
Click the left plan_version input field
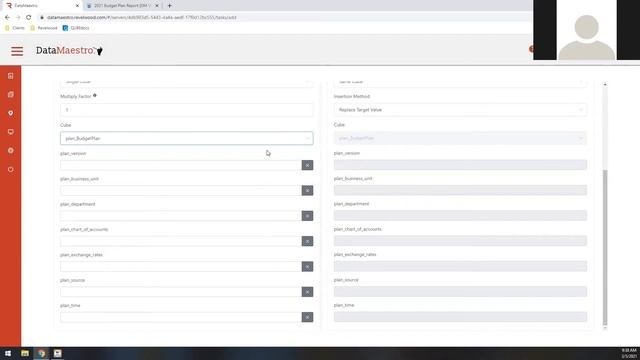point(181,165)
